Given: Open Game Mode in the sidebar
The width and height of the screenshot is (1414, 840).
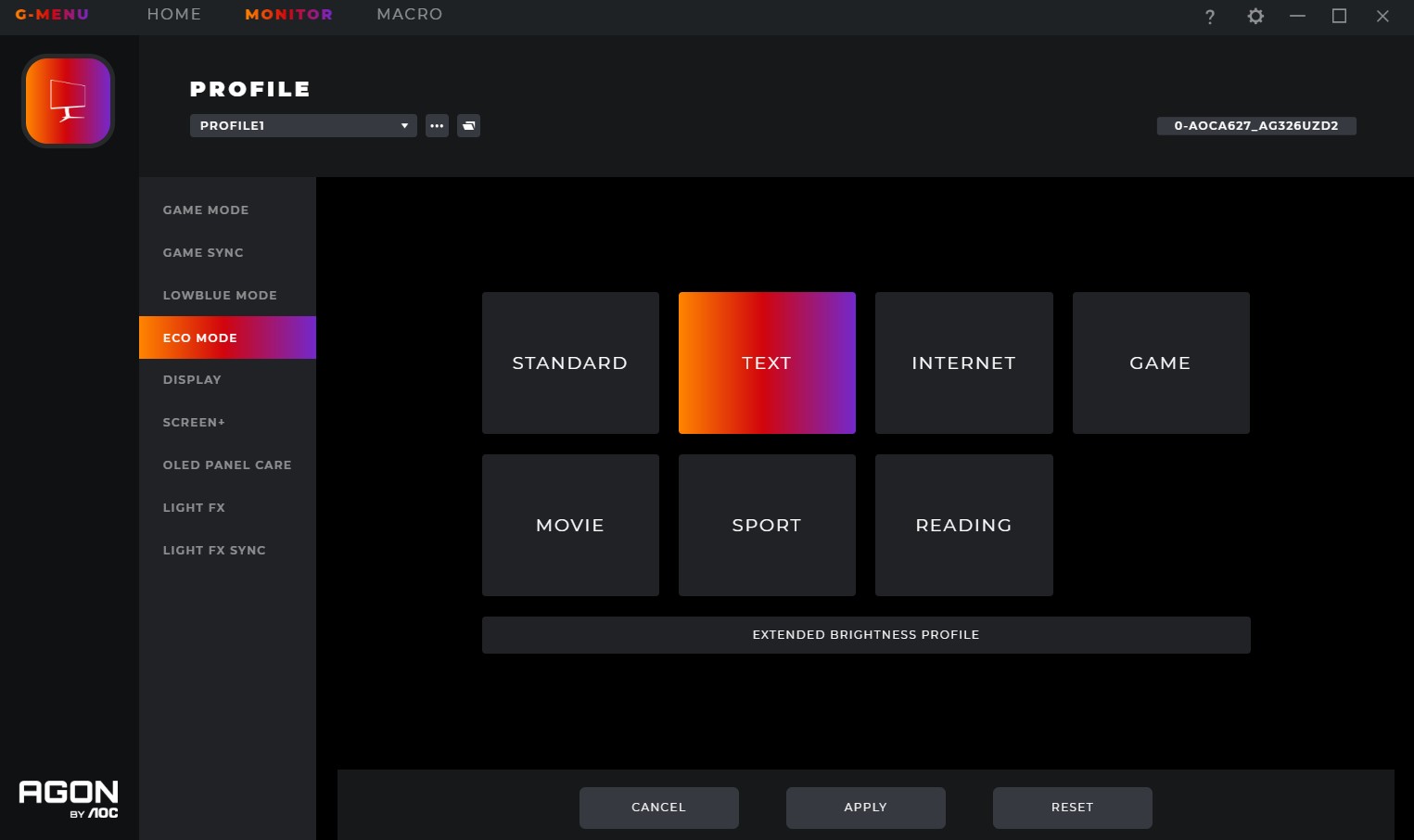Looking at the screenshot, I should 227,210.
